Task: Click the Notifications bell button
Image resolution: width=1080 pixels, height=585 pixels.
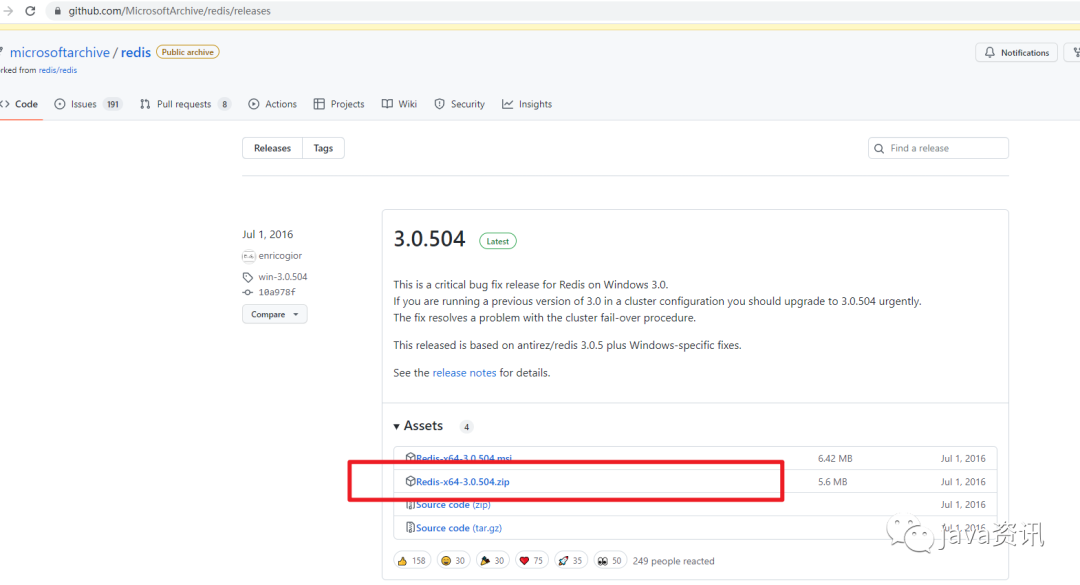Action: [x=1017, y=52]
